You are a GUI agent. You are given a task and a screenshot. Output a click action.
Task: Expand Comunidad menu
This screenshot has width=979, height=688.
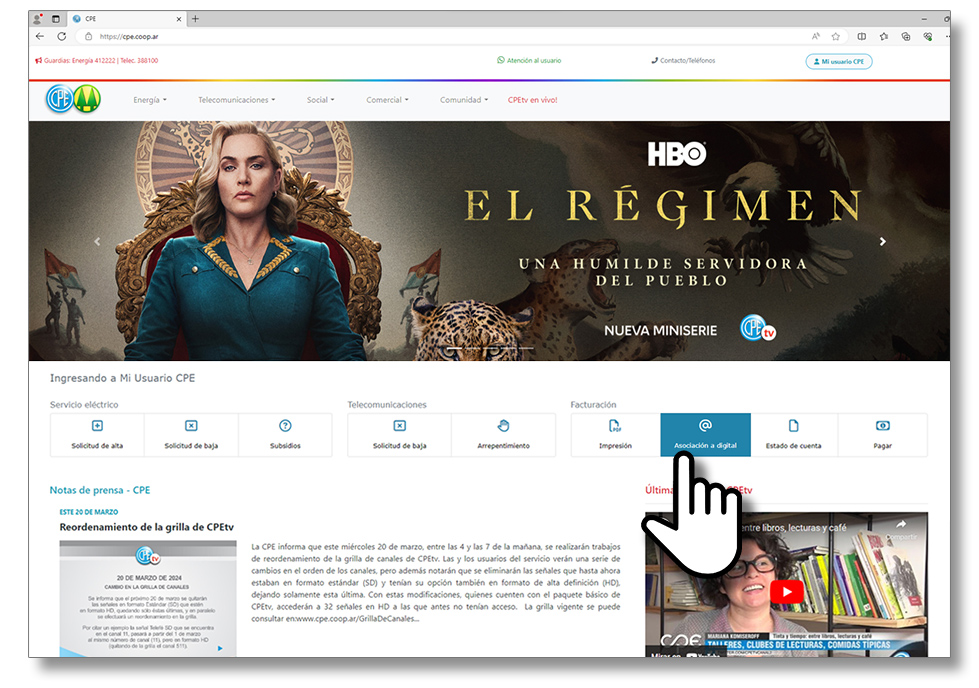464,100
